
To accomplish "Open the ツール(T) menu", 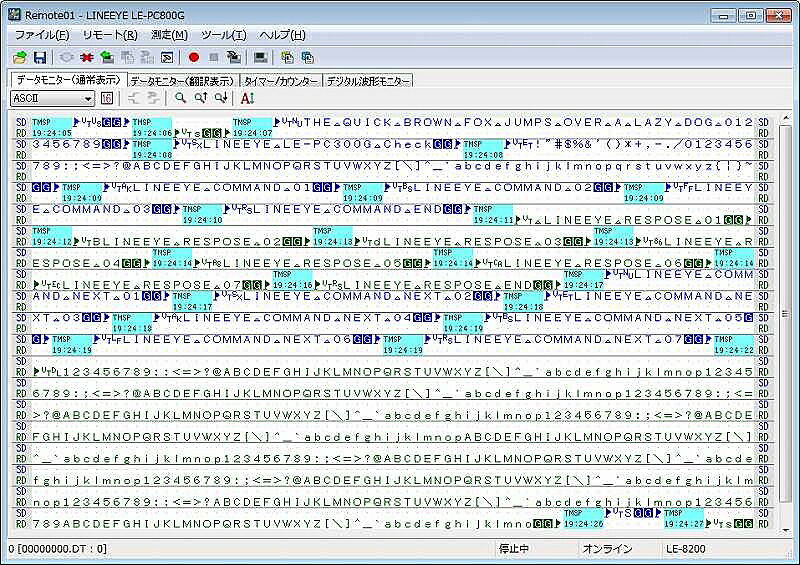I will tap(223, 35).
